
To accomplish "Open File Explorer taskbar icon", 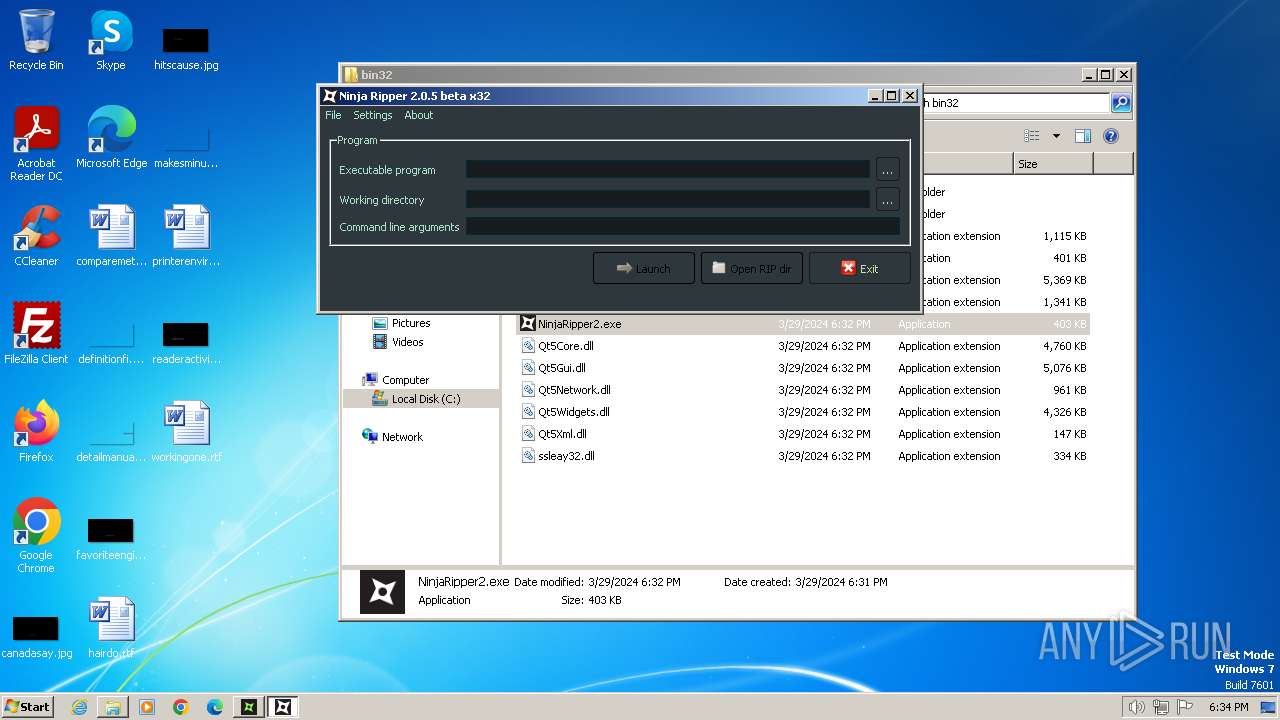I will tap(113, 707).
